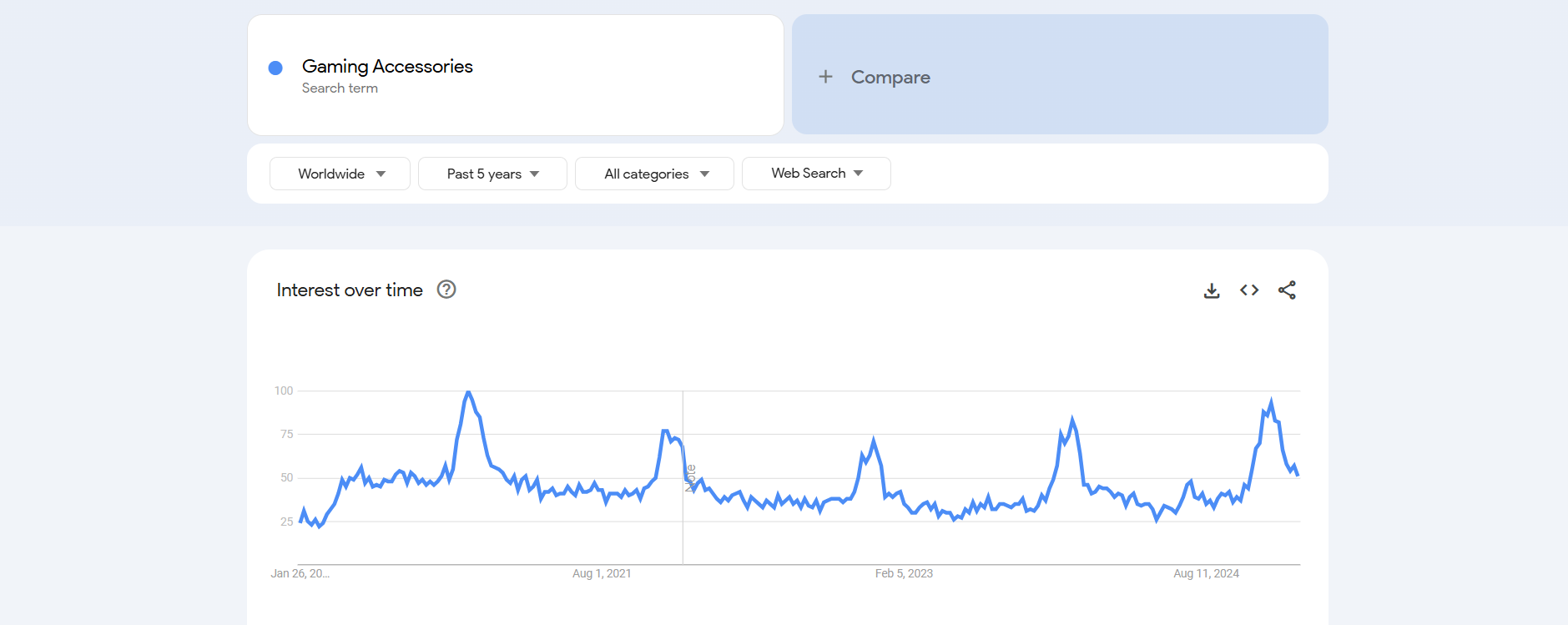Open the Web Search type dropdown
This screenshot has height=625, width=1568.
click(816, 174)
